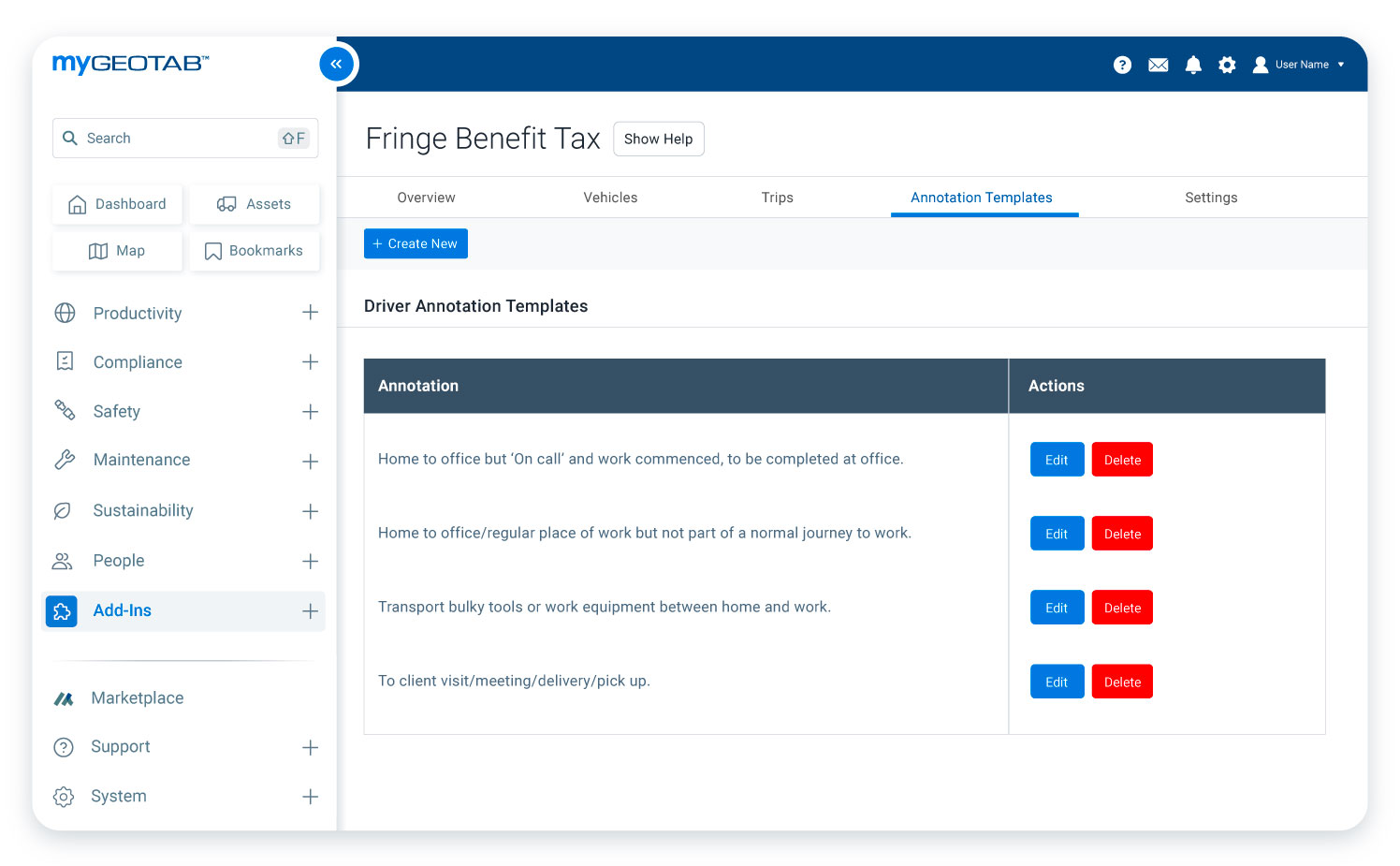The height and width of the screenshot is (866, 1400).
Task: Click the Sustainability leaf icon
Action: [x=63, y=510]
